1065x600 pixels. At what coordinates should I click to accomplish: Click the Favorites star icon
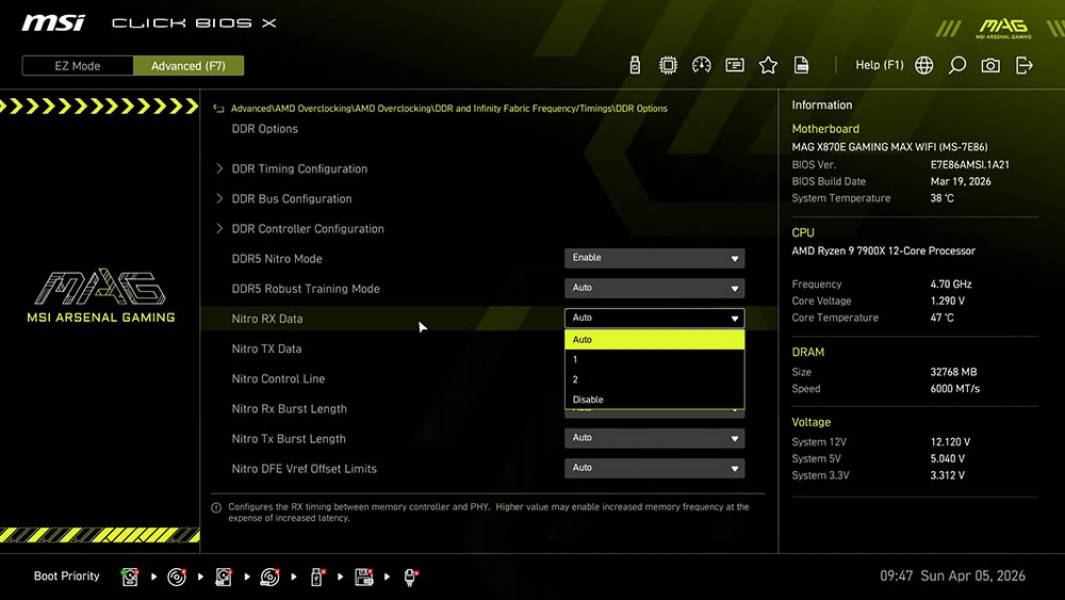pyautogui.click(x=768, y=64)
